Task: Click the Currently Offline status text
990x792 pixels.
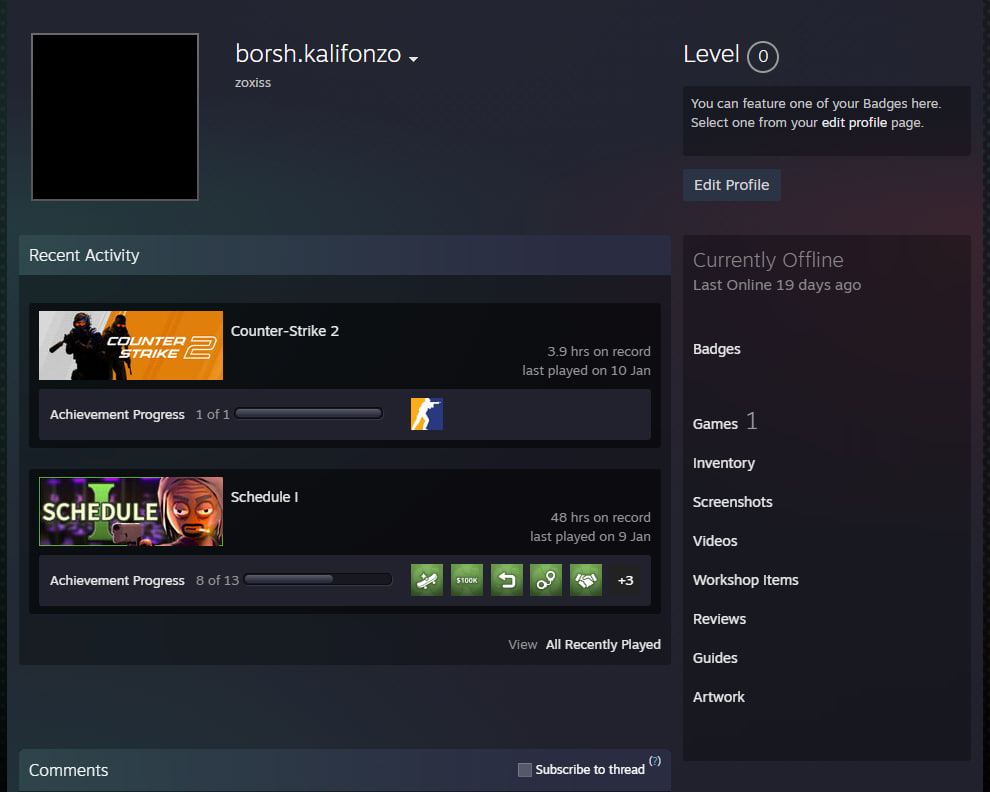Action: coord(768,260)
